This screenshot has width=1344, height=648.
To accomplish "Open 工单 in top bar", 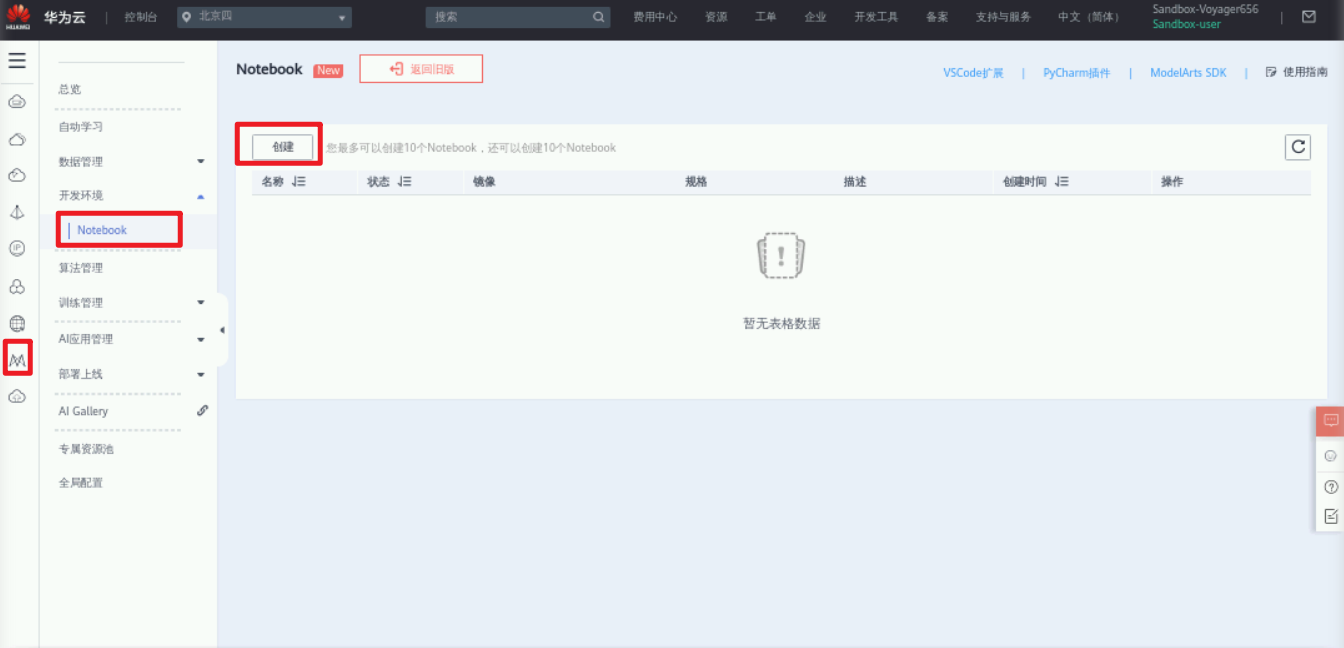I will tap(765, 17).
